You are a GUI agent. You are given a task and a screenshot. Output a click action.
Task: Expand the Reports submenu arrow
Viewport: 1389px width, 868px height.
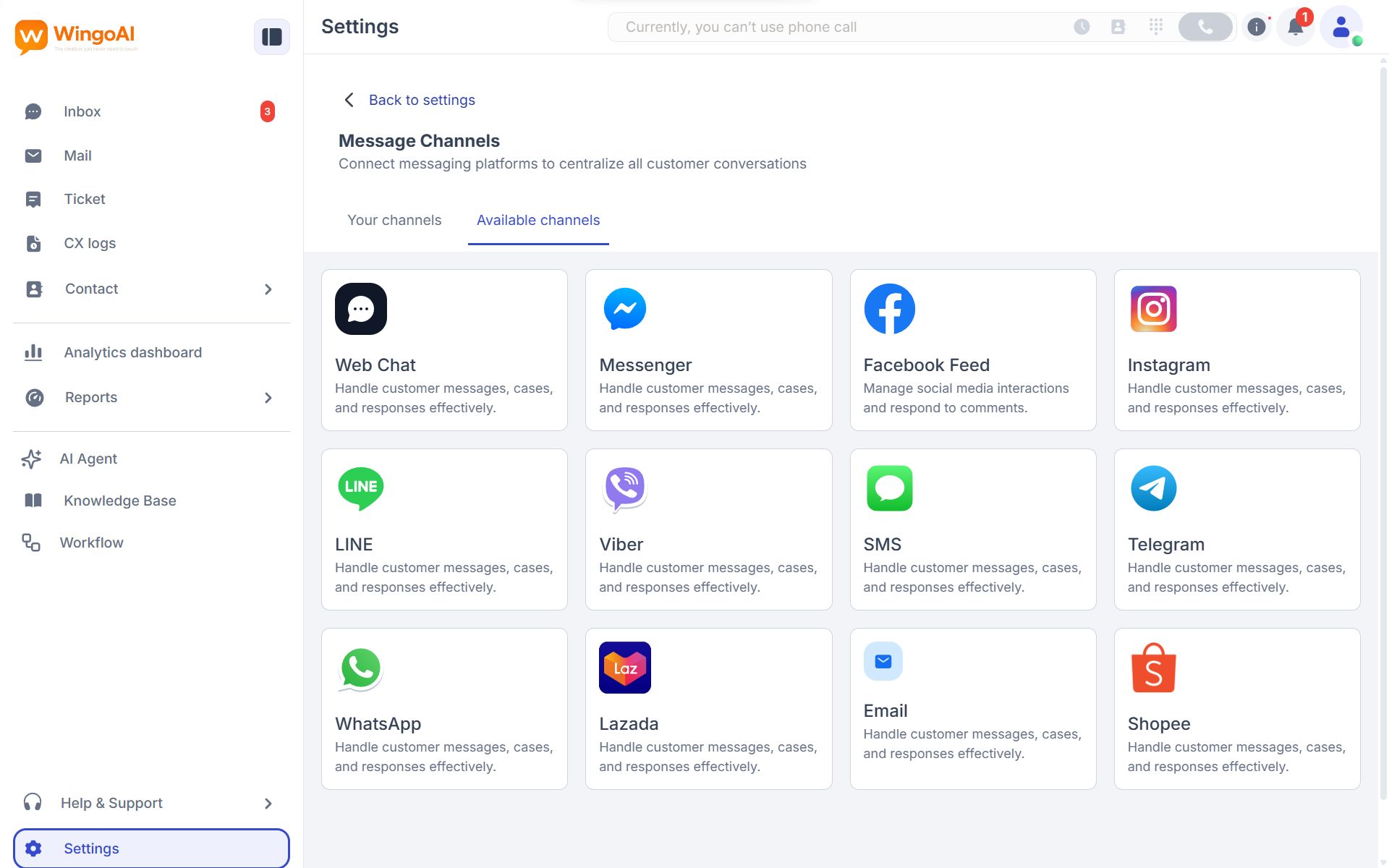268,398
